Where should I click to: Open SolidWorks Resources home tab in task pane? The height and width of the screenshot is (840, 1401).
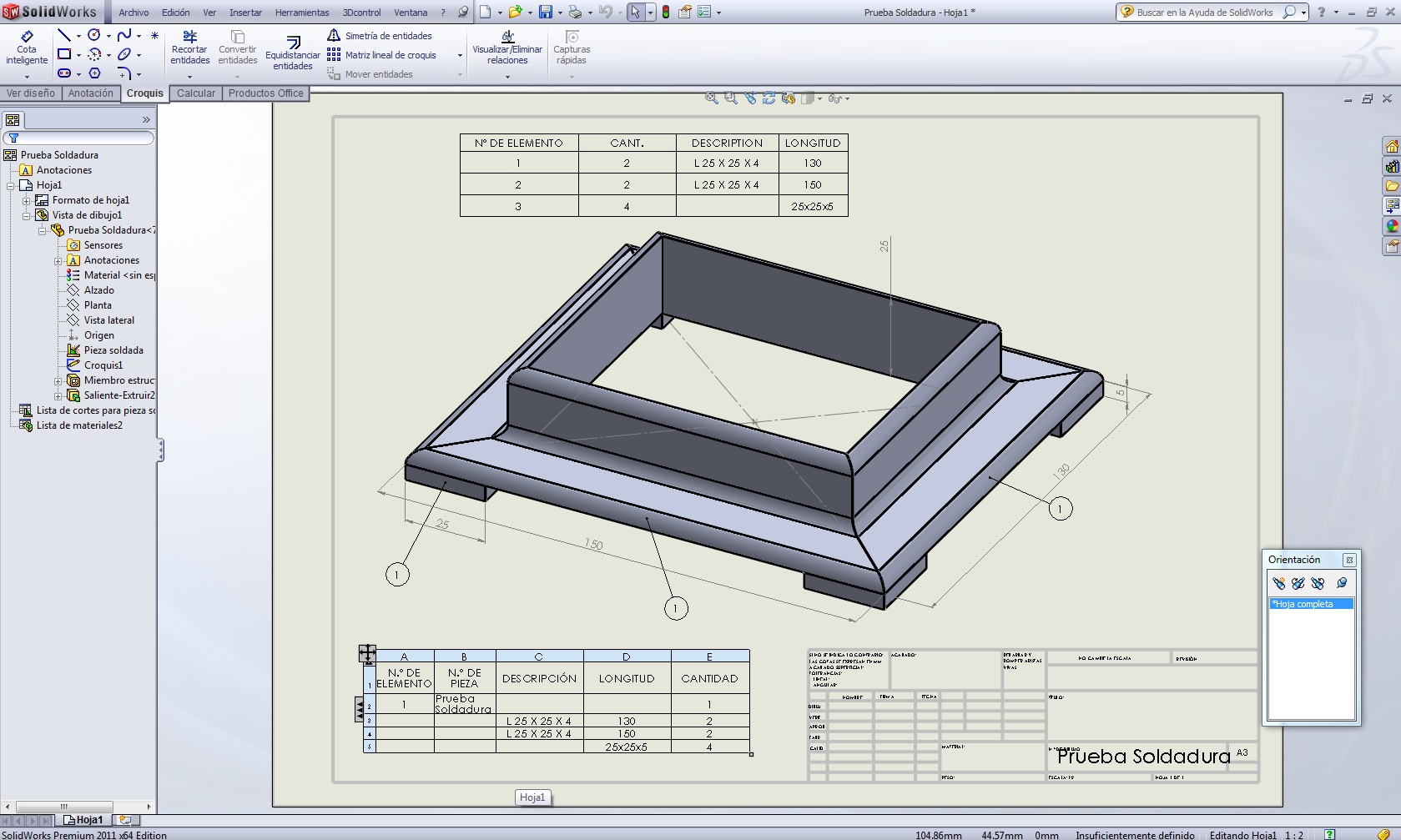[1391, 146]
